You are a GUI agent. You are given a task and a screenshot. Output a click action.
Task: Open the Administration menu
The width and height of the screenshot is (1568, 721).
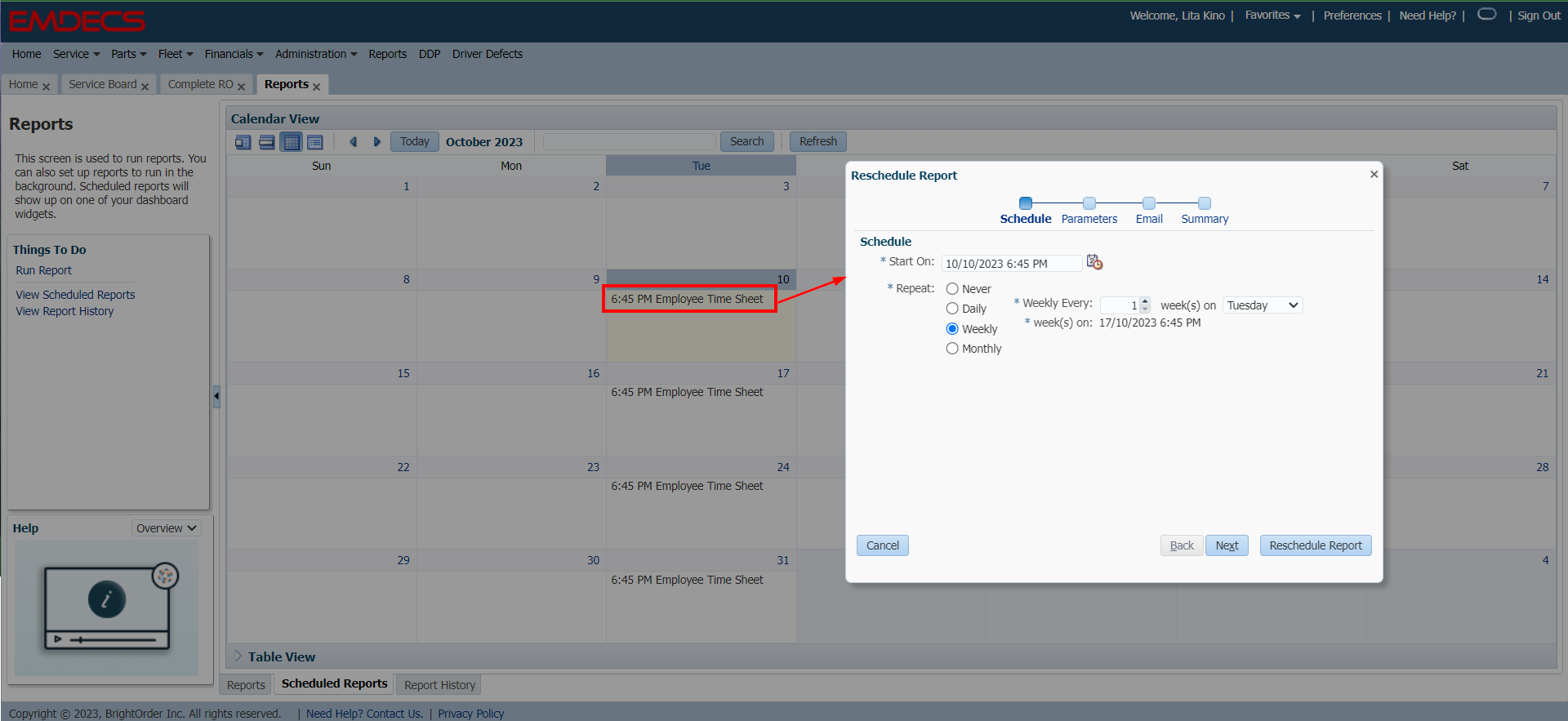point(315,54)
